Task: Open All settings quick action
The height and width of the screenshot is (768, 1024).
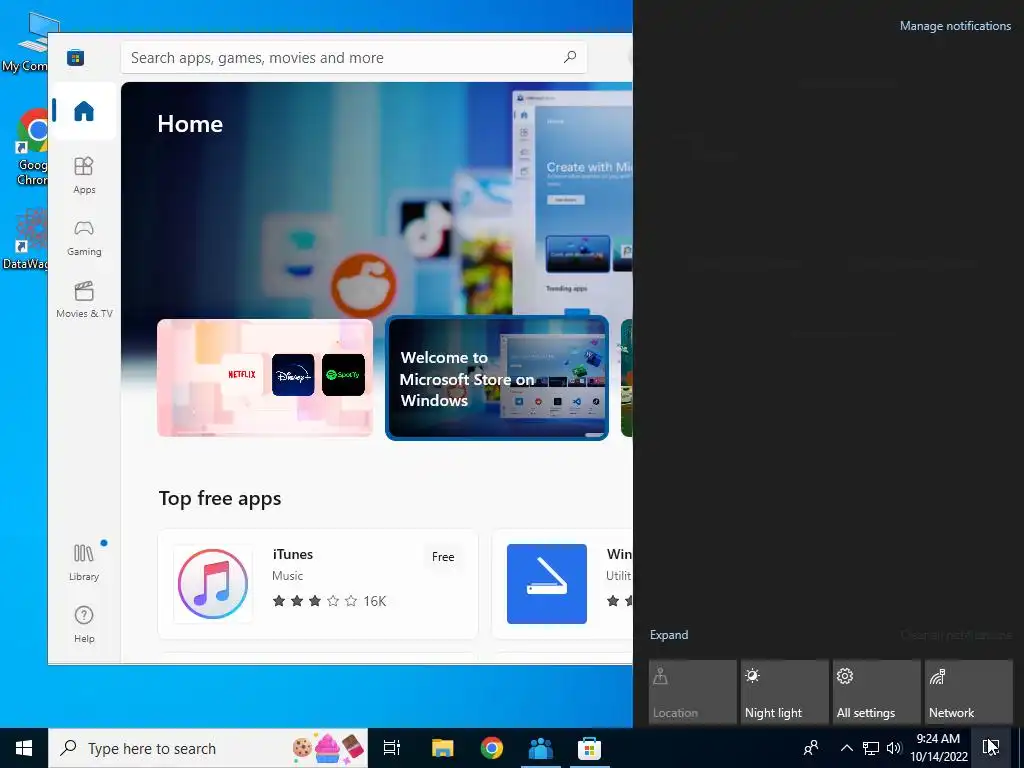Action: pos(876,692)
